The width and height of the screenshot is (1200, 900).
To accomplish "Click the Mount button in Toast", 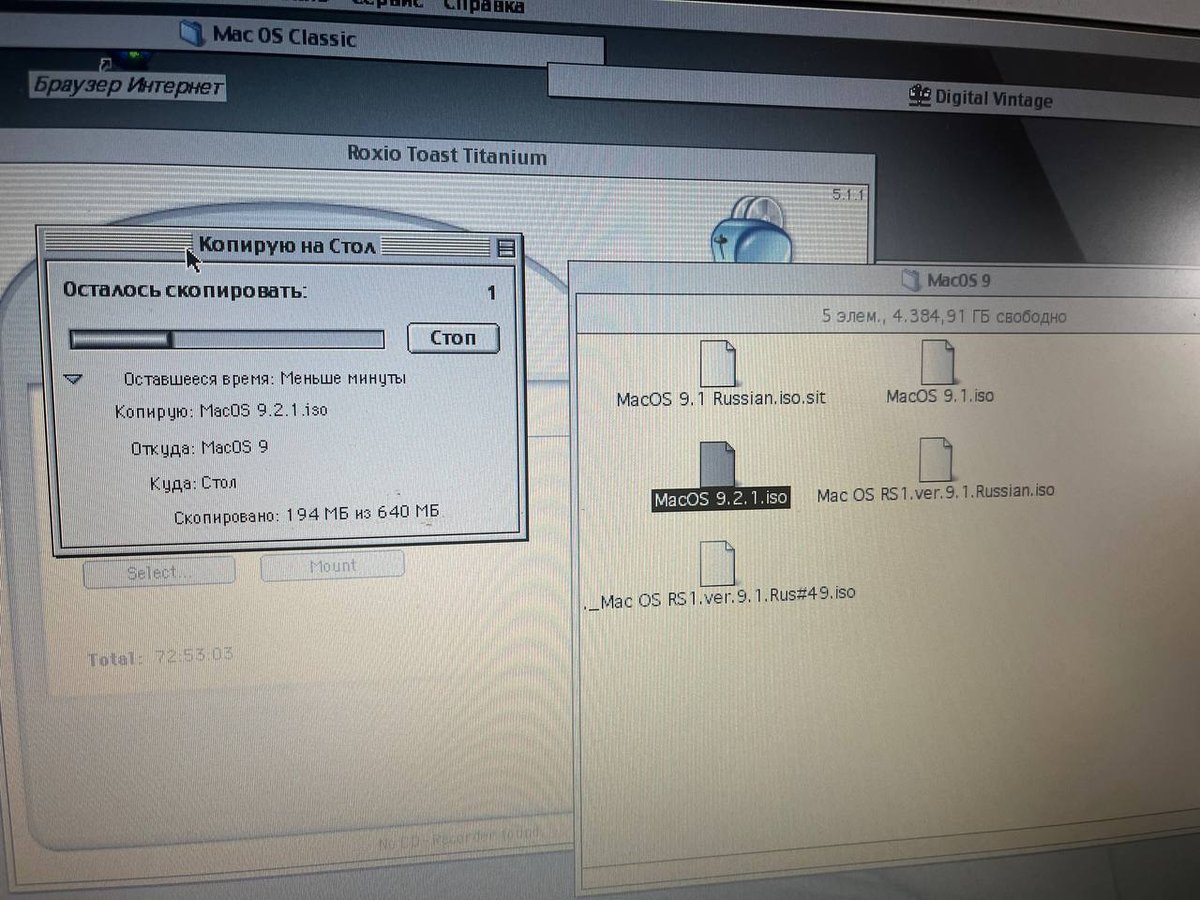I will point(332,566).
